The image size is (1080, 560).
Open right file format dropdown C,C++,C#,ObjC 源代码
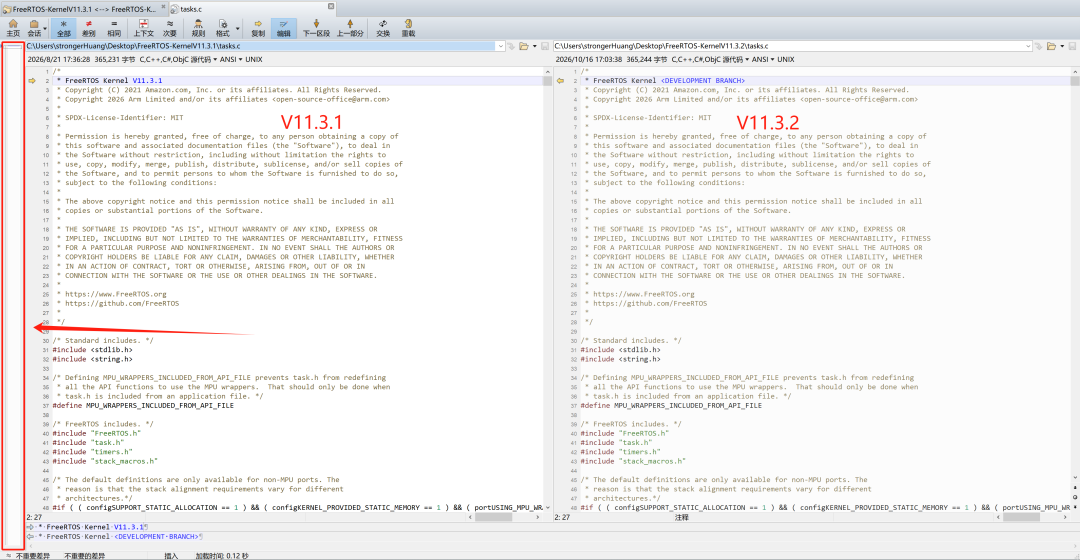pyautogui.click(x=710, y=59)
